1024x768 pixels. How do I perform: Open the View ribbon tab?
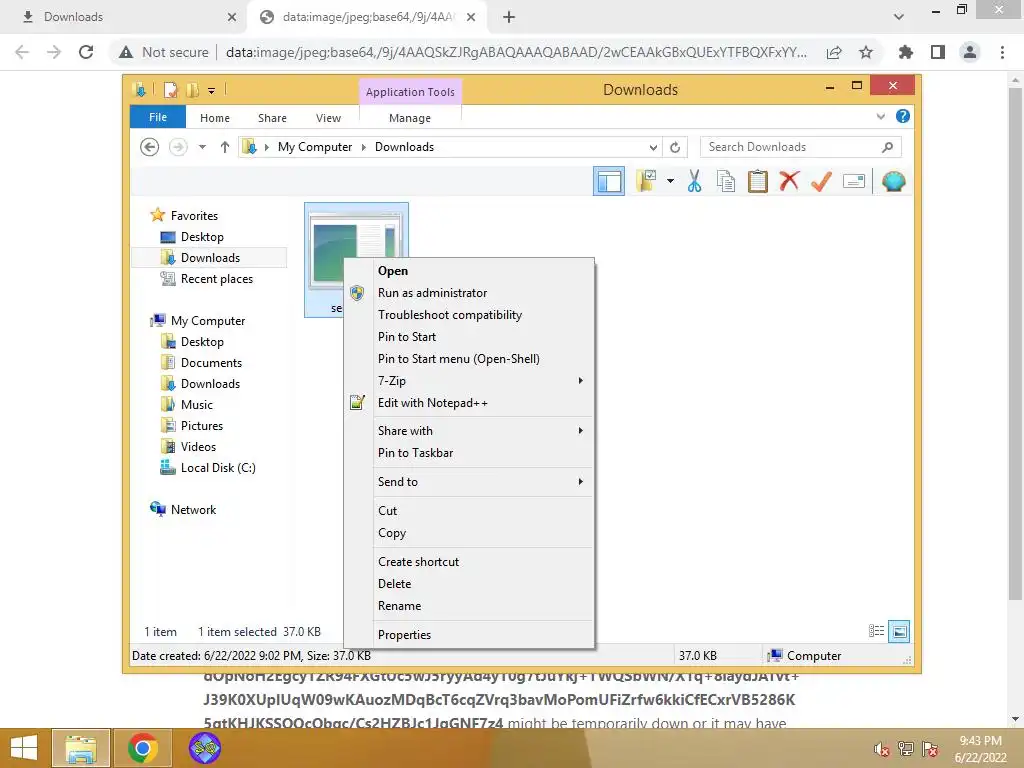328,118
